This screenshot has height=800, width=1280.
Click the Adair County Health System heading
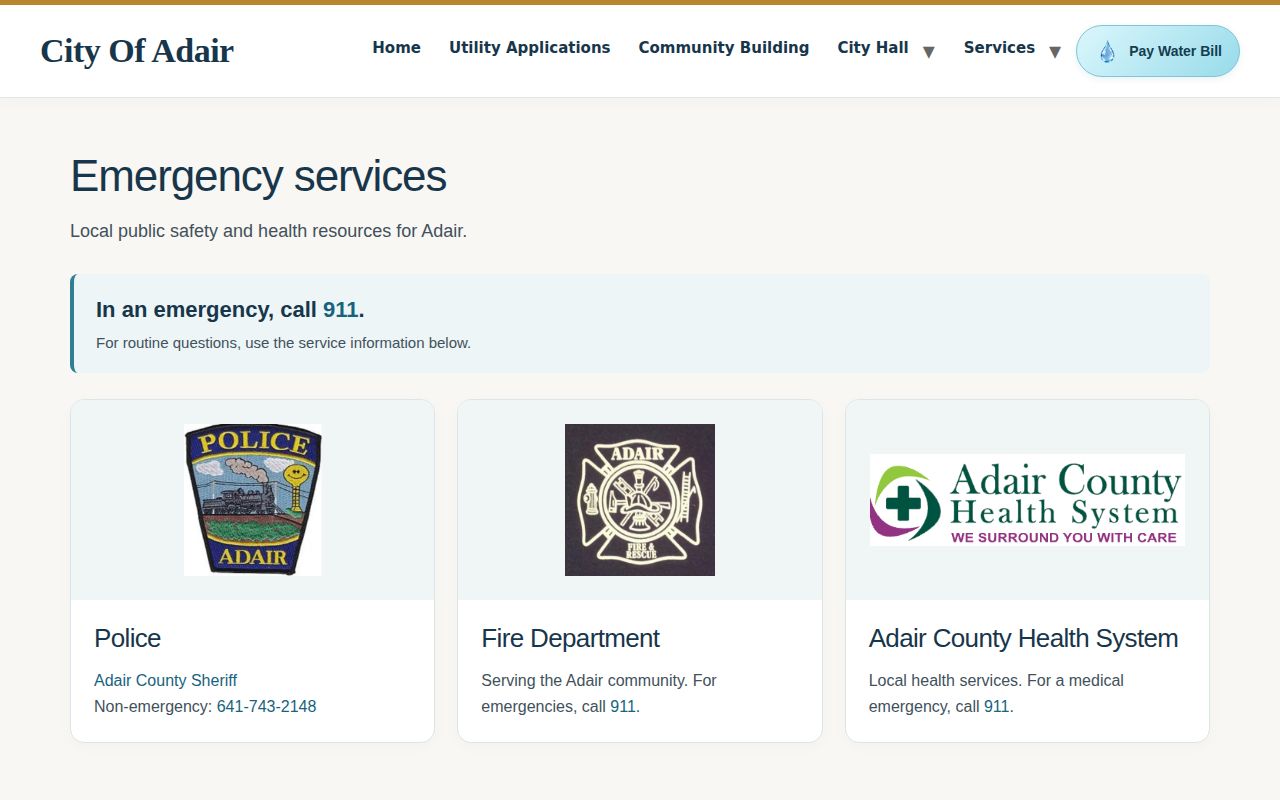[1023, 638]
